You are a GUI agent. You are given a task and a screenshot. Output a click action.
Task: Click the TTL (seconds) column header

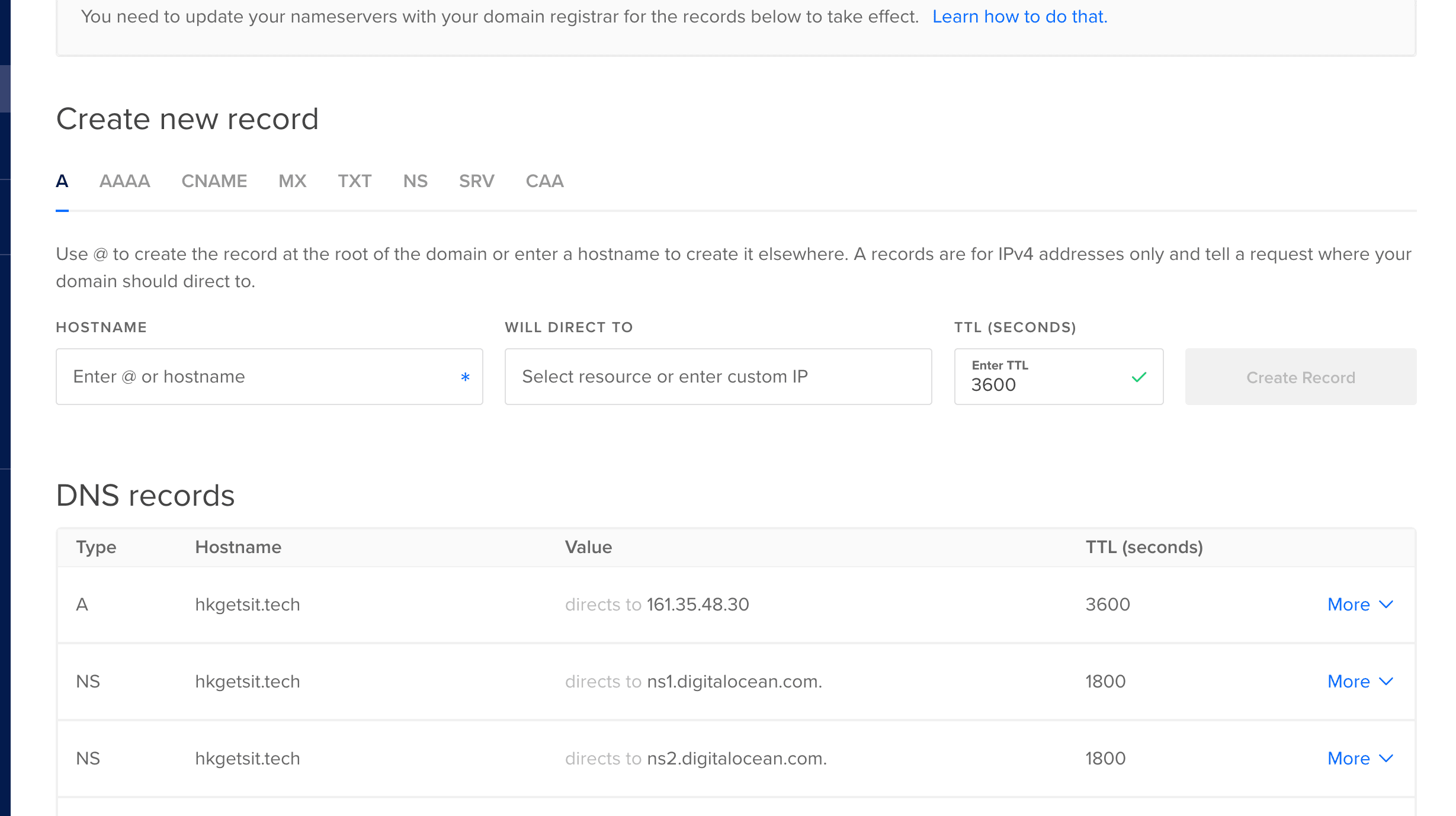click(1144, 547)
